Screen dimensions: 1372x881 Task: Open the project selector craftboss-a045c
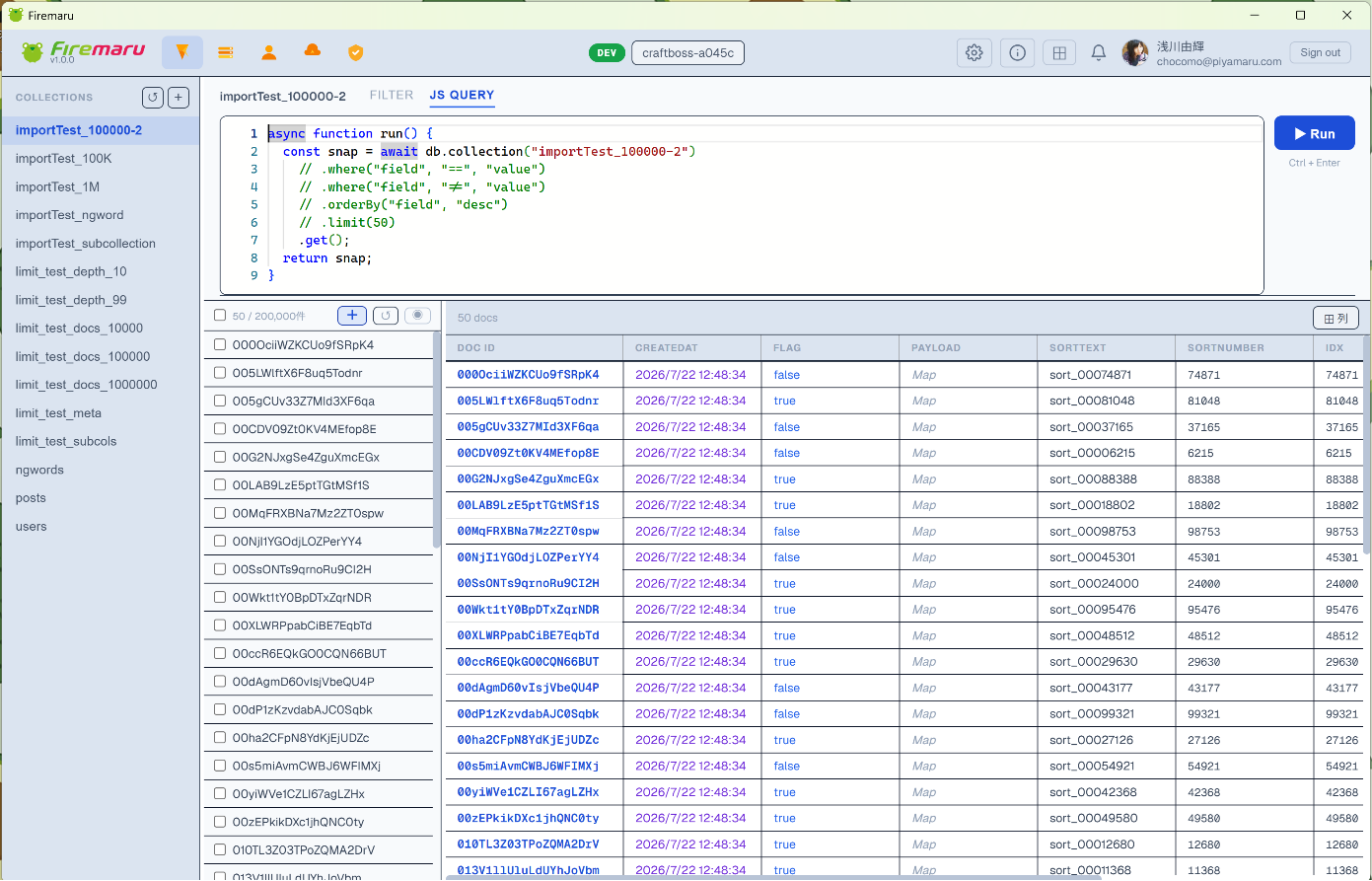(687, 53)
